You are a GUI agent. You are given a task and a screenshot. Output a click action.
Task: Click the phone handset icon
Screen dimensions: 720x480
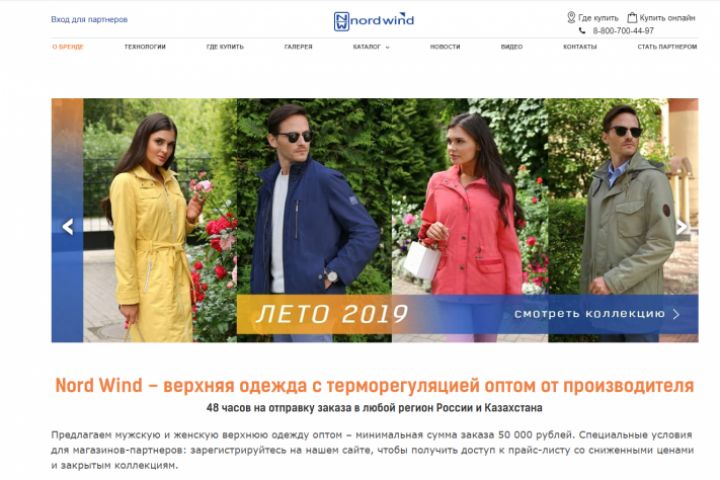point(582,31)
